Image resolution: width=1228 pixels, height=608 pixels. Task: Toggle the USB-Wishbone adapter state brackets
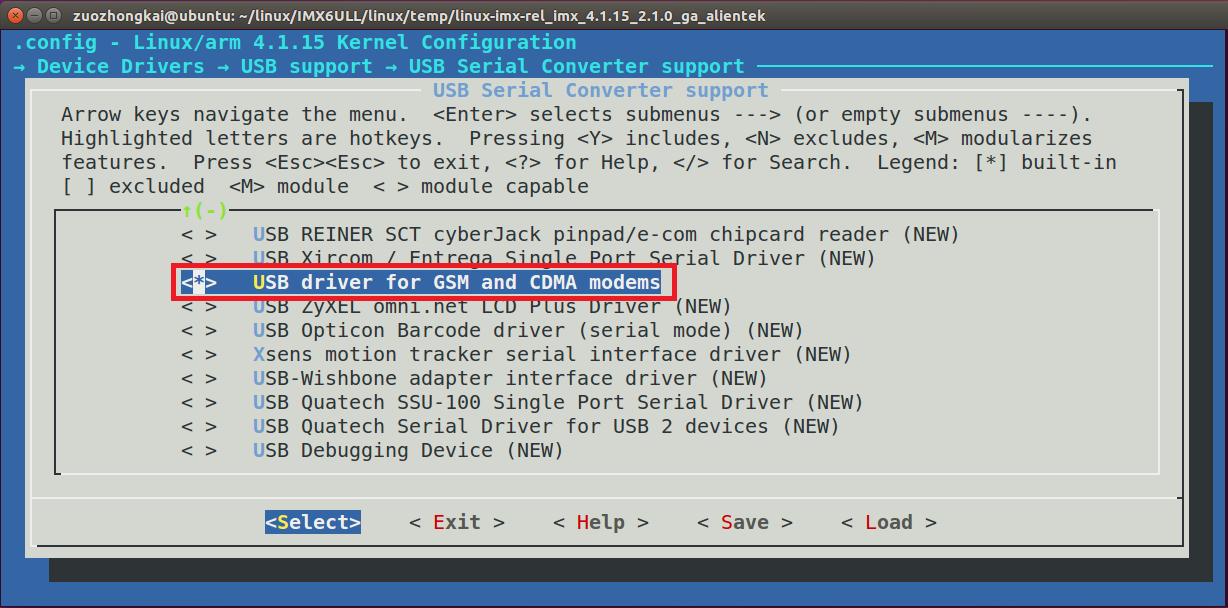point(199,378)
